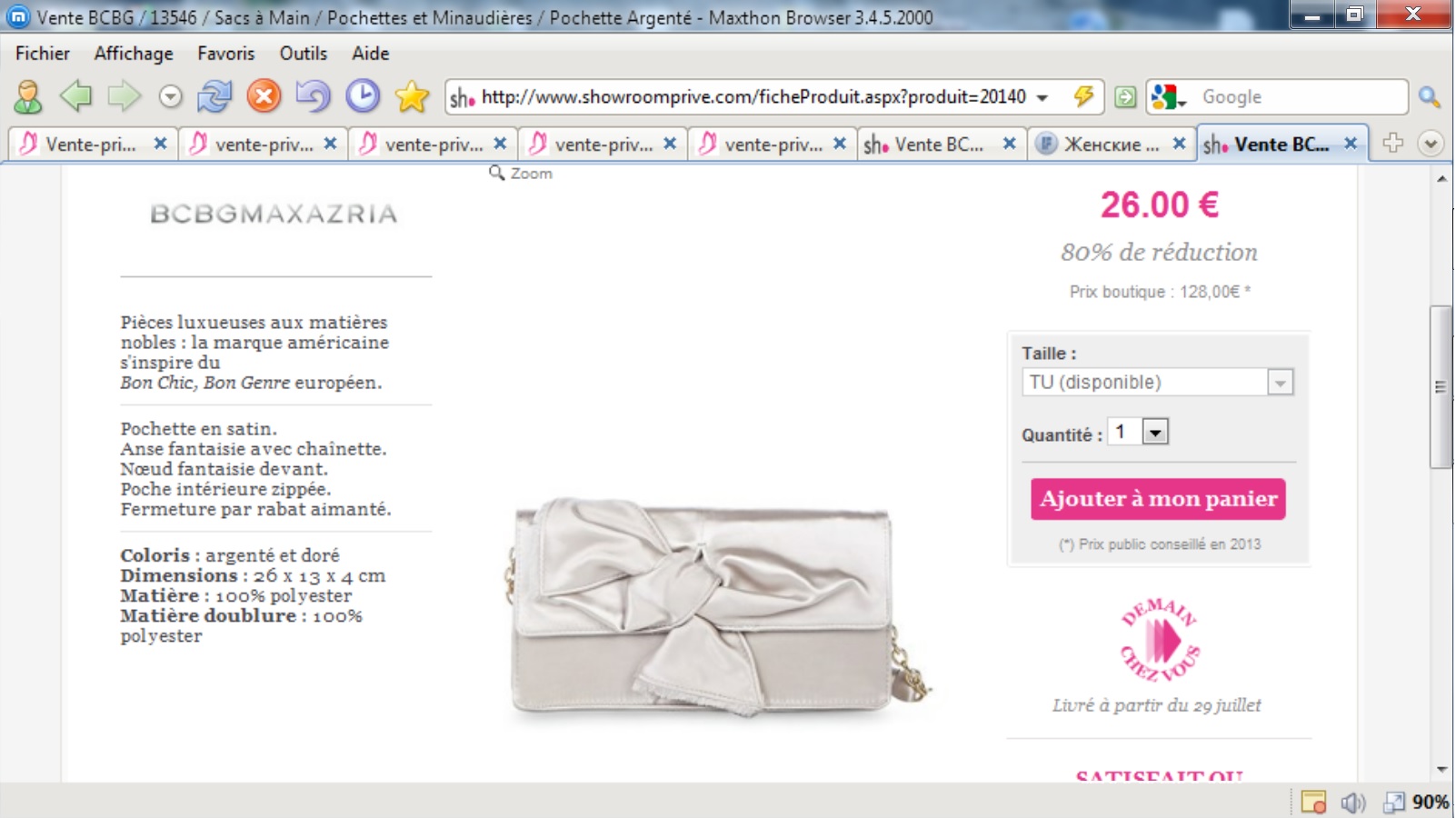Viewport: 1456px width, 818px height.
Task: Go back with the green left arrow
Action: 75,95
